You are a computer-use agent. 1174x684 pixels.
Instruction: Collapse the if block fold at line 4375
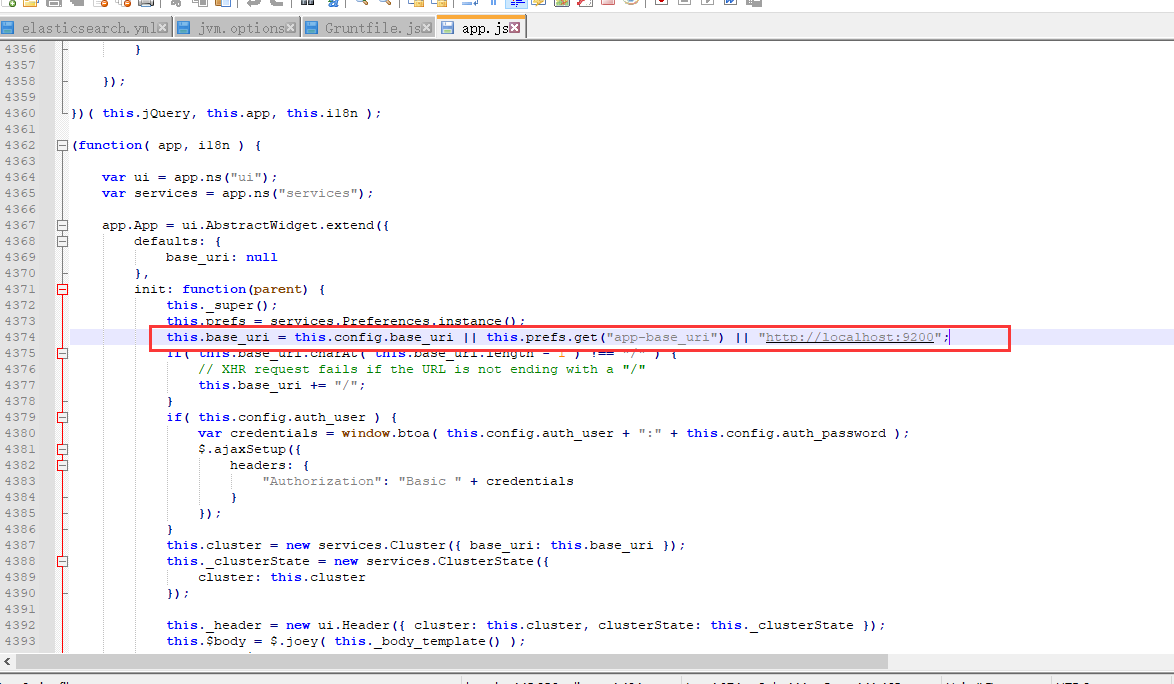[63, 354]
